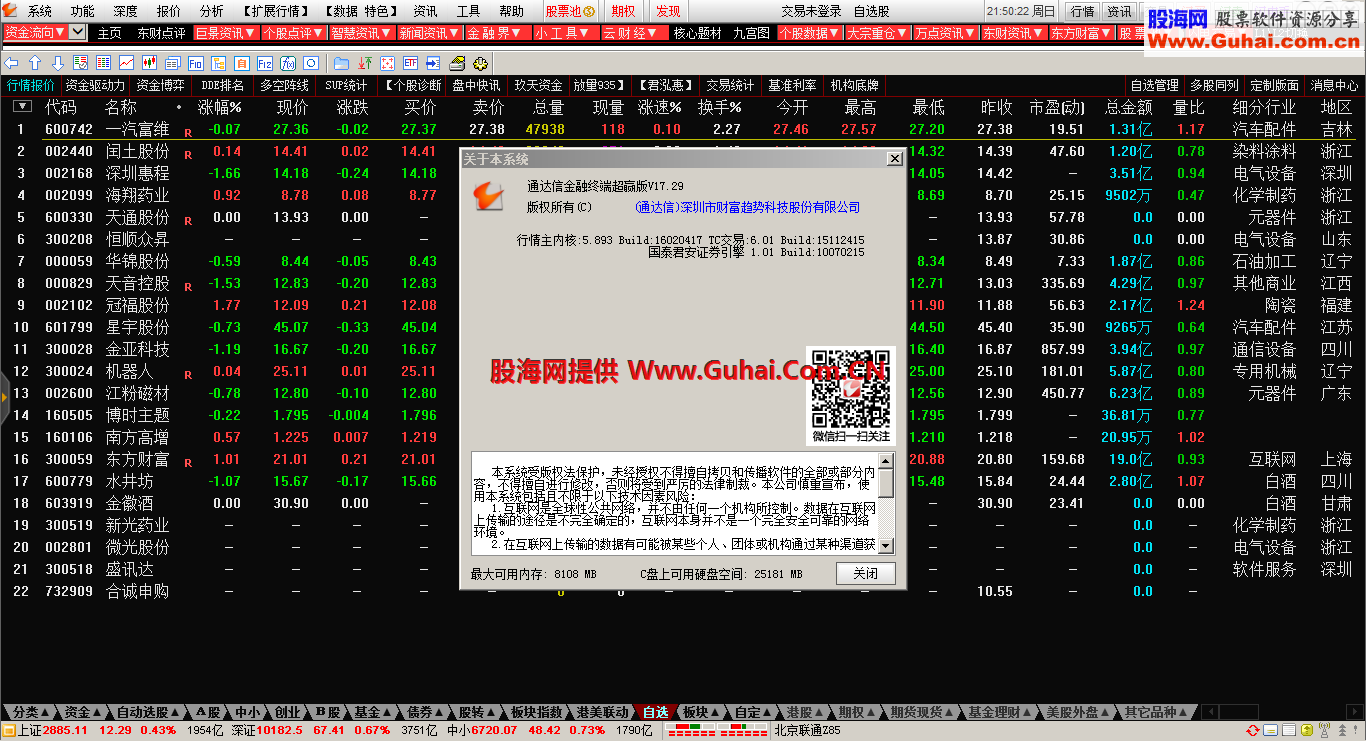Open the quote list with checkmark icon

click(81, 62)
